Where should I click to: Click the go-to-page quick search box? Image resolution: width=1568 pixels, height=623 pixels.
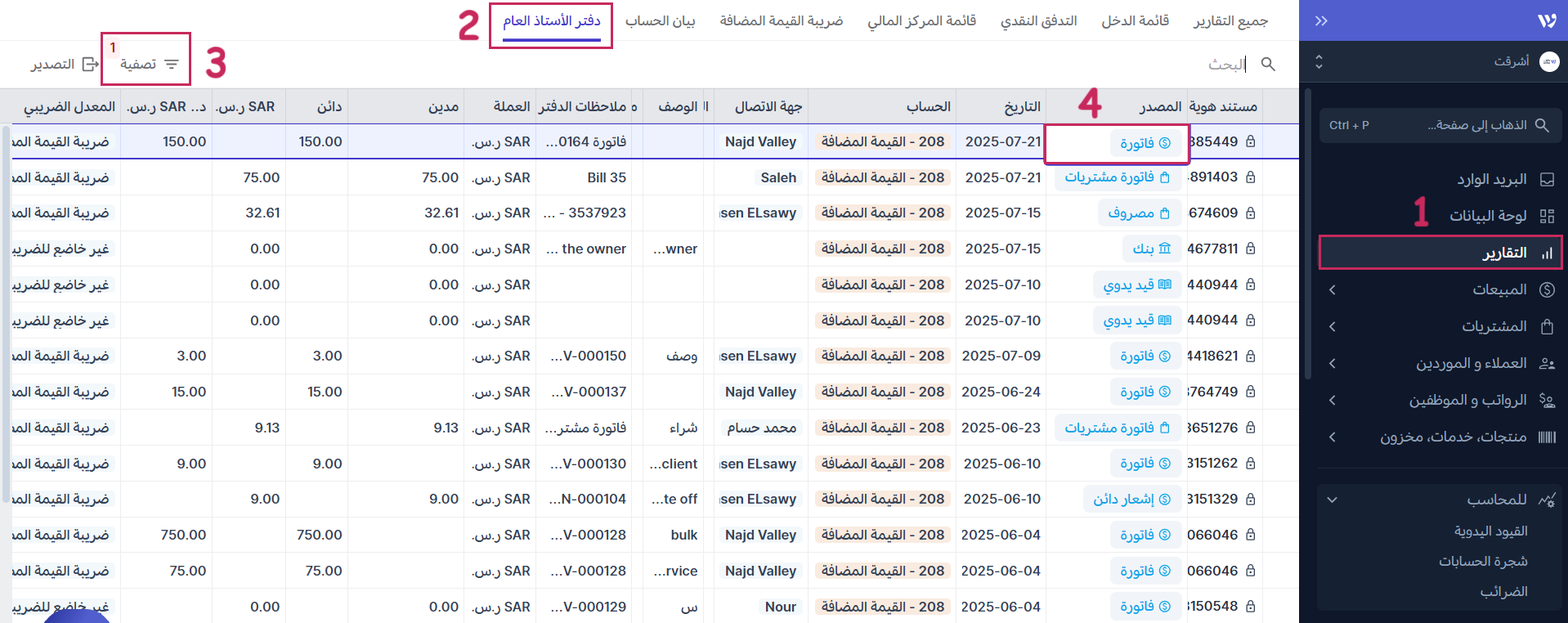pos(1440,125)
